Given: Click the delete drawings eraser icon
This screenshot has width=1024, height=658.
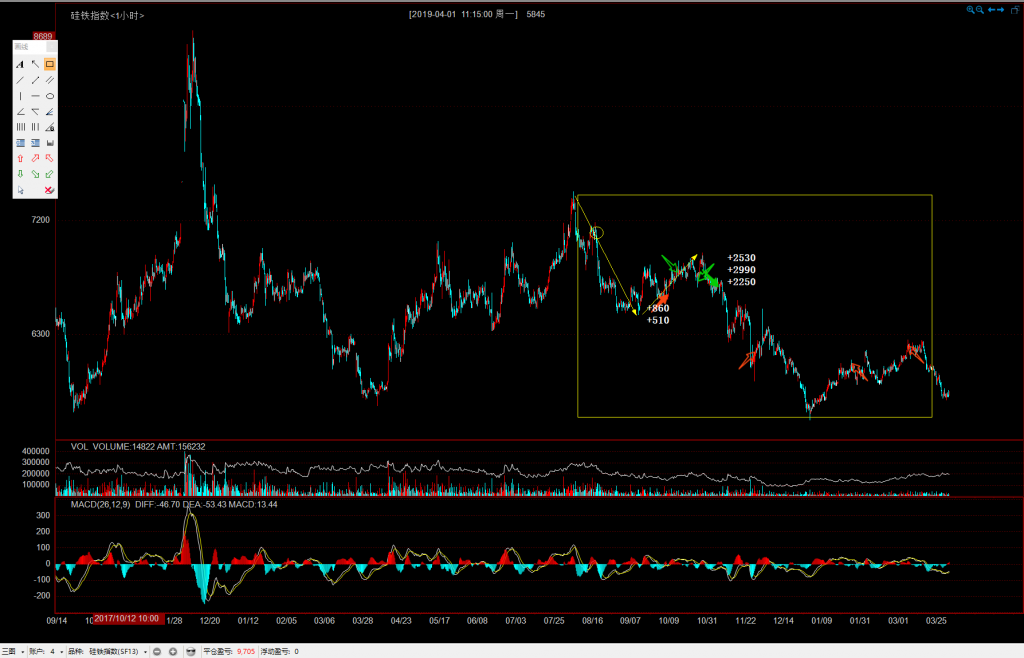Looking at the screenshot, I should [50, 190].
